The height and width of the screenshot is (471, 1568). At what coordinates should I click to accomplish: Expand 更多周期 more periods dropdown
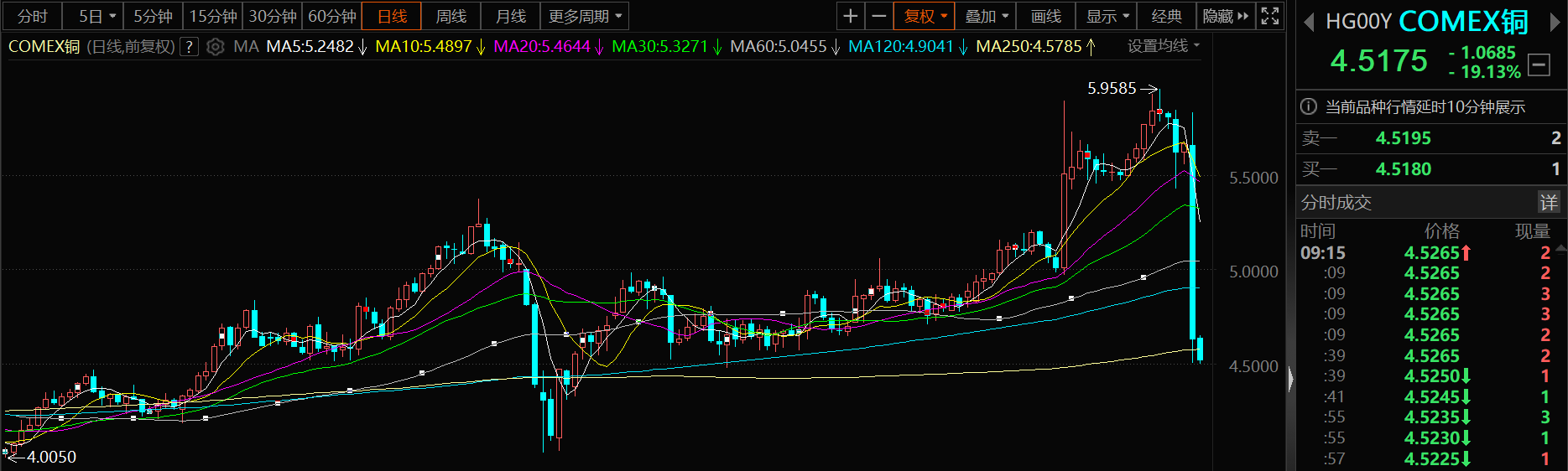586,16
